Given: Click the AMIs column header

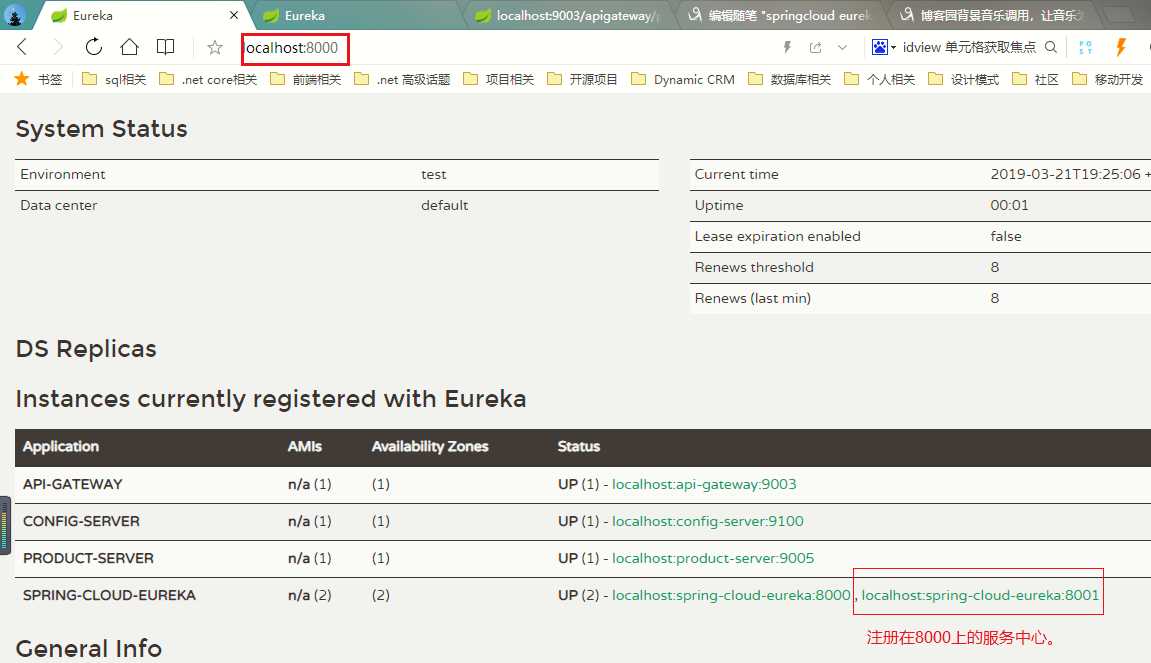Looking at the screenshot, I should click(x=305, y=446).
